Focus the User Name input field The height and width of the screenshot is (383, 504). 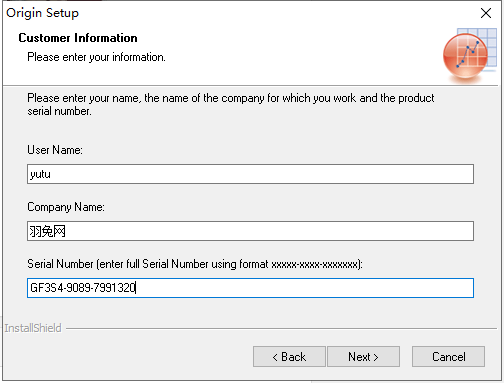coord(250,174)
